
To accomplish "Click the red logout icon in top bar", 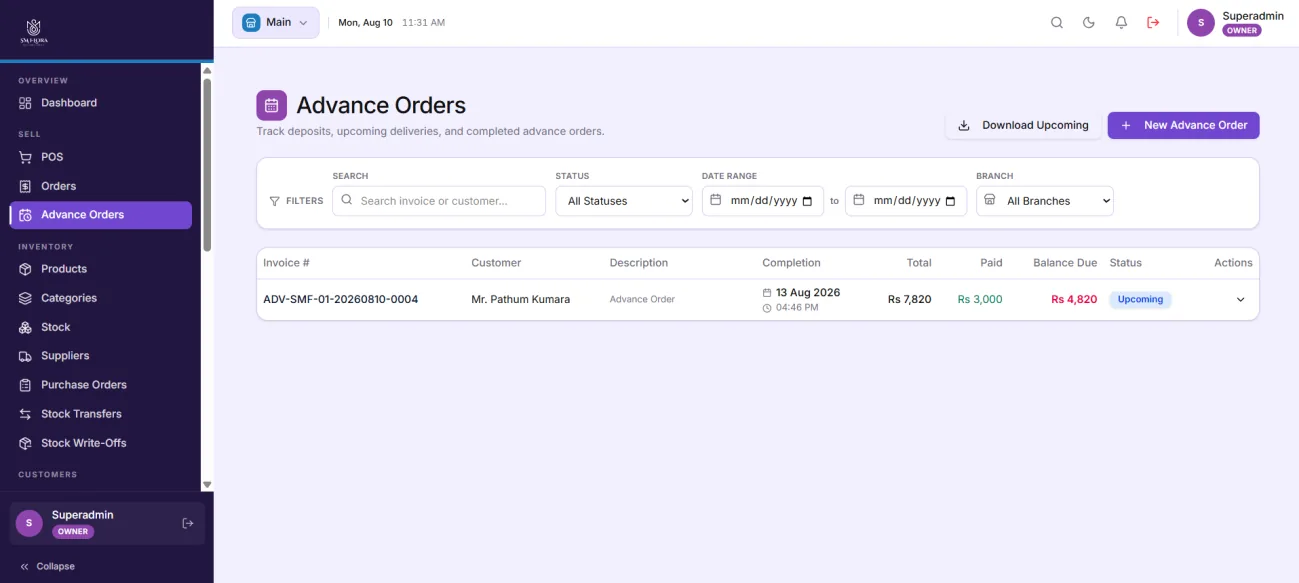I will pos(1153,23).
